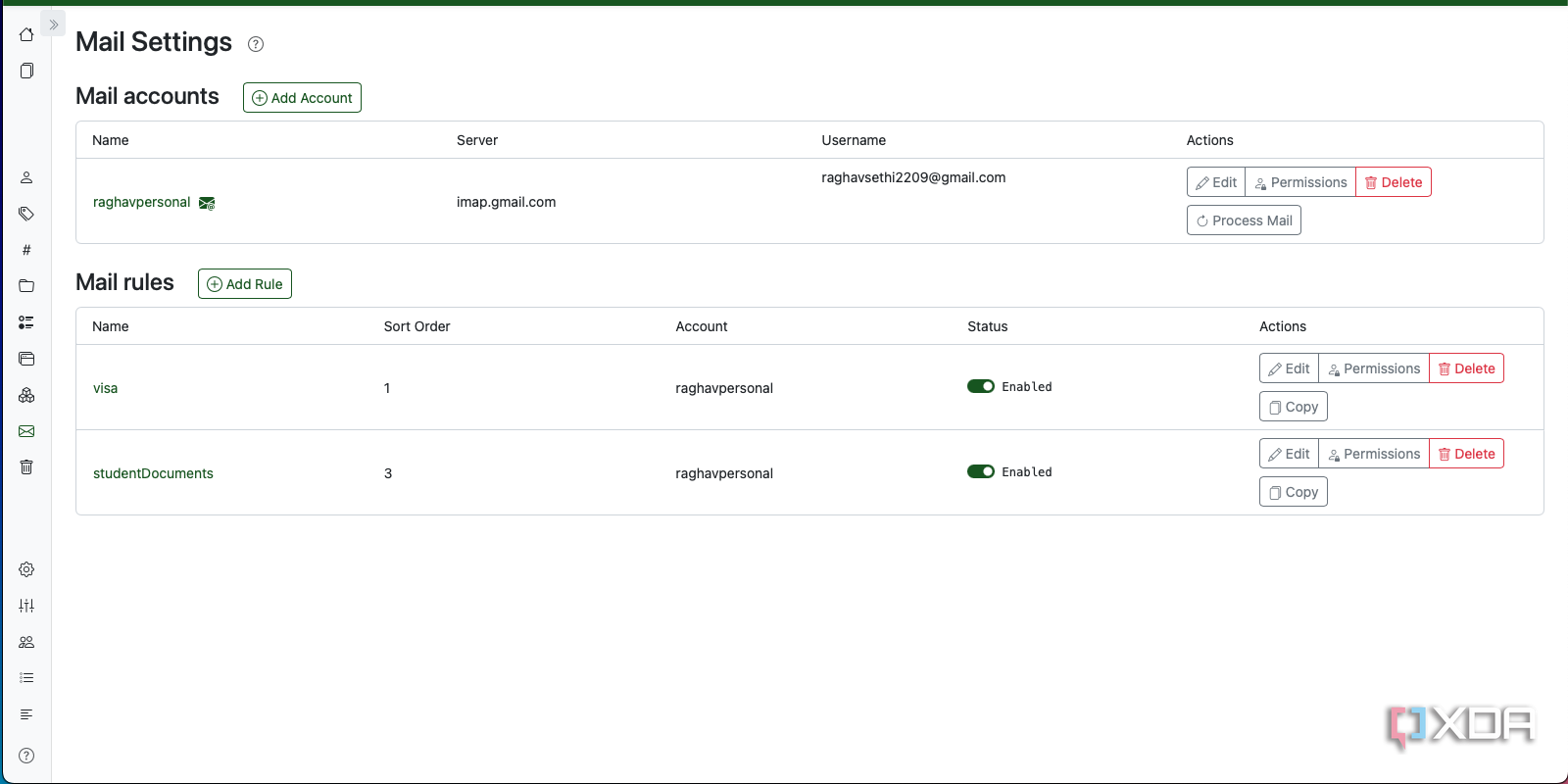Open the trash icon in sidebar
The height and width of the screenshot is (784, 1568).
click(26, 467)
